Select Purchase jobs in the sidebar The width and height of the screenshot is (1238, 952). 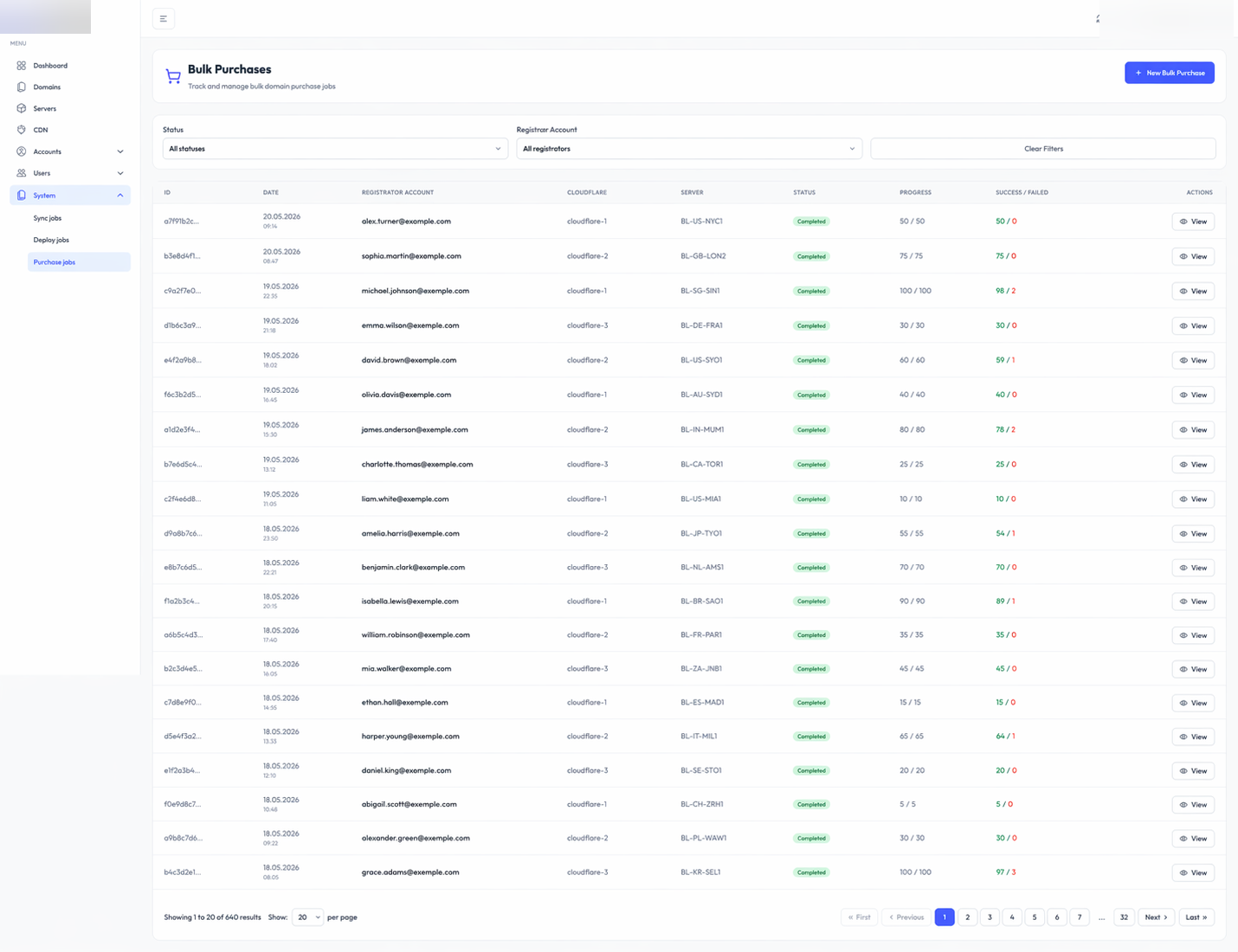click(79, 262)
